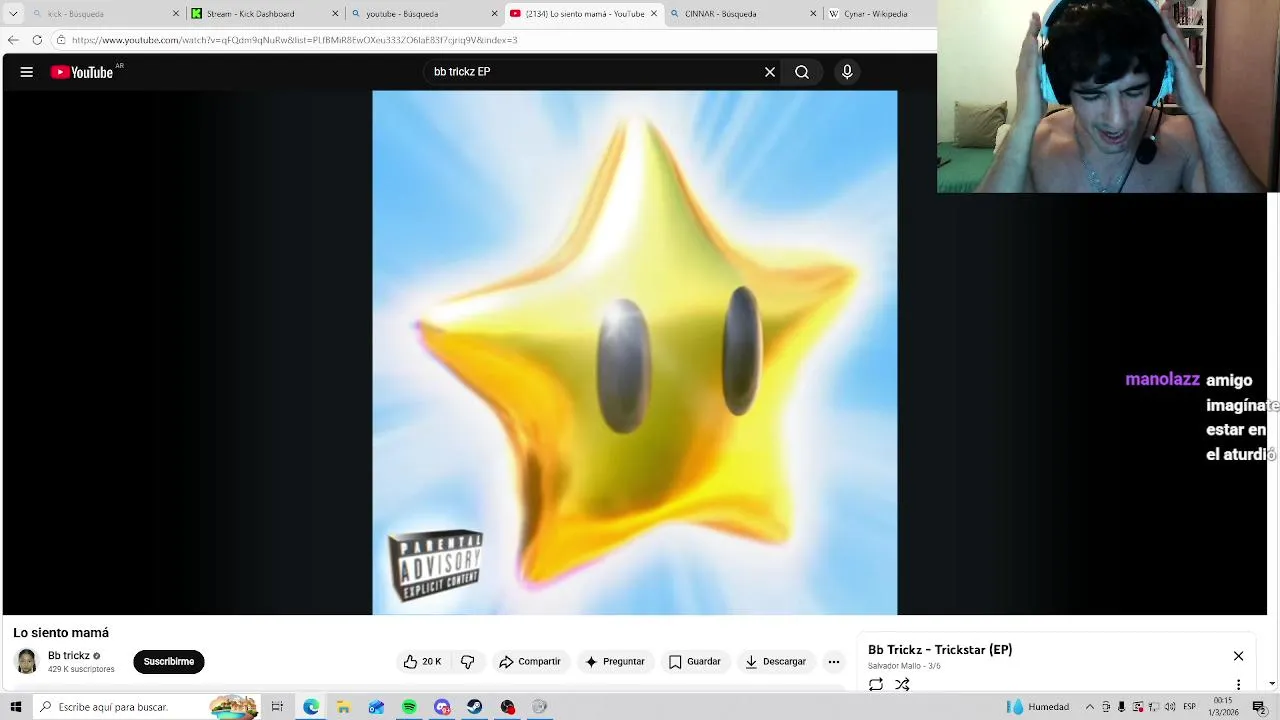Close the Kick Dashboard tab
The height and width of the screenshot is (720, 1280).
click(335, 14)
